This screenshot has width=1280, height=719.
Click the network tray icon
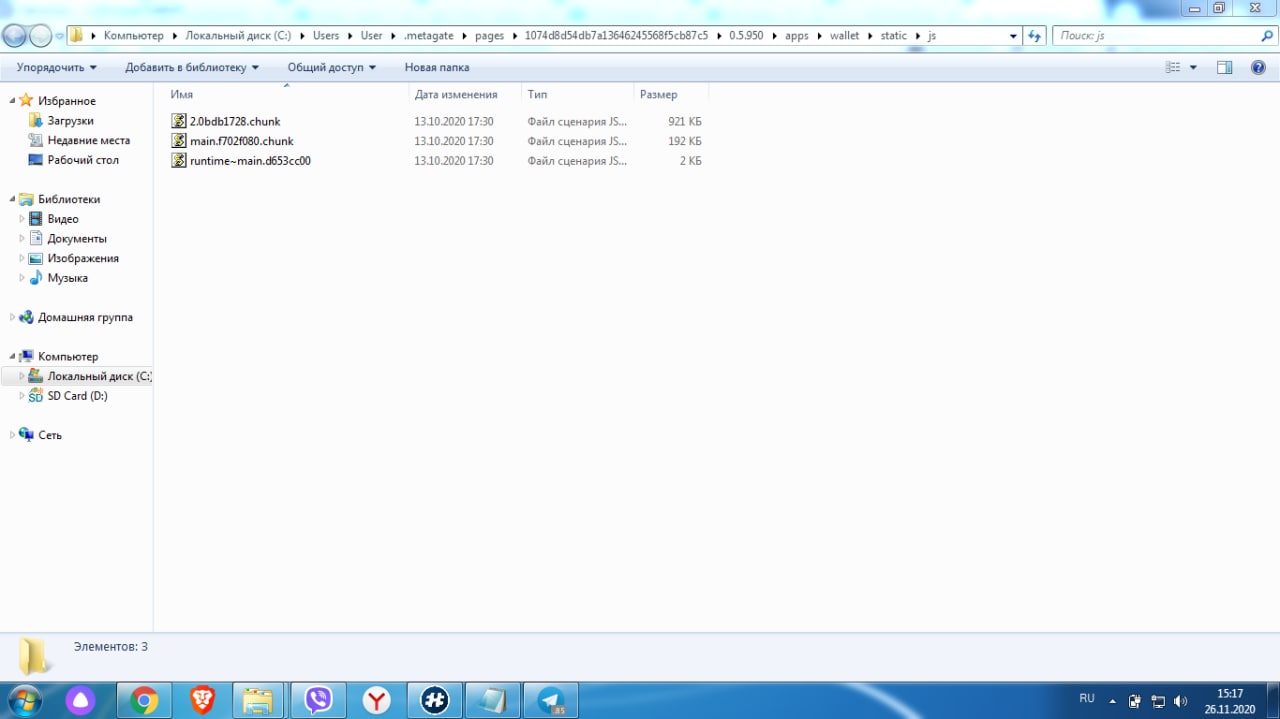pos(1158,701)
